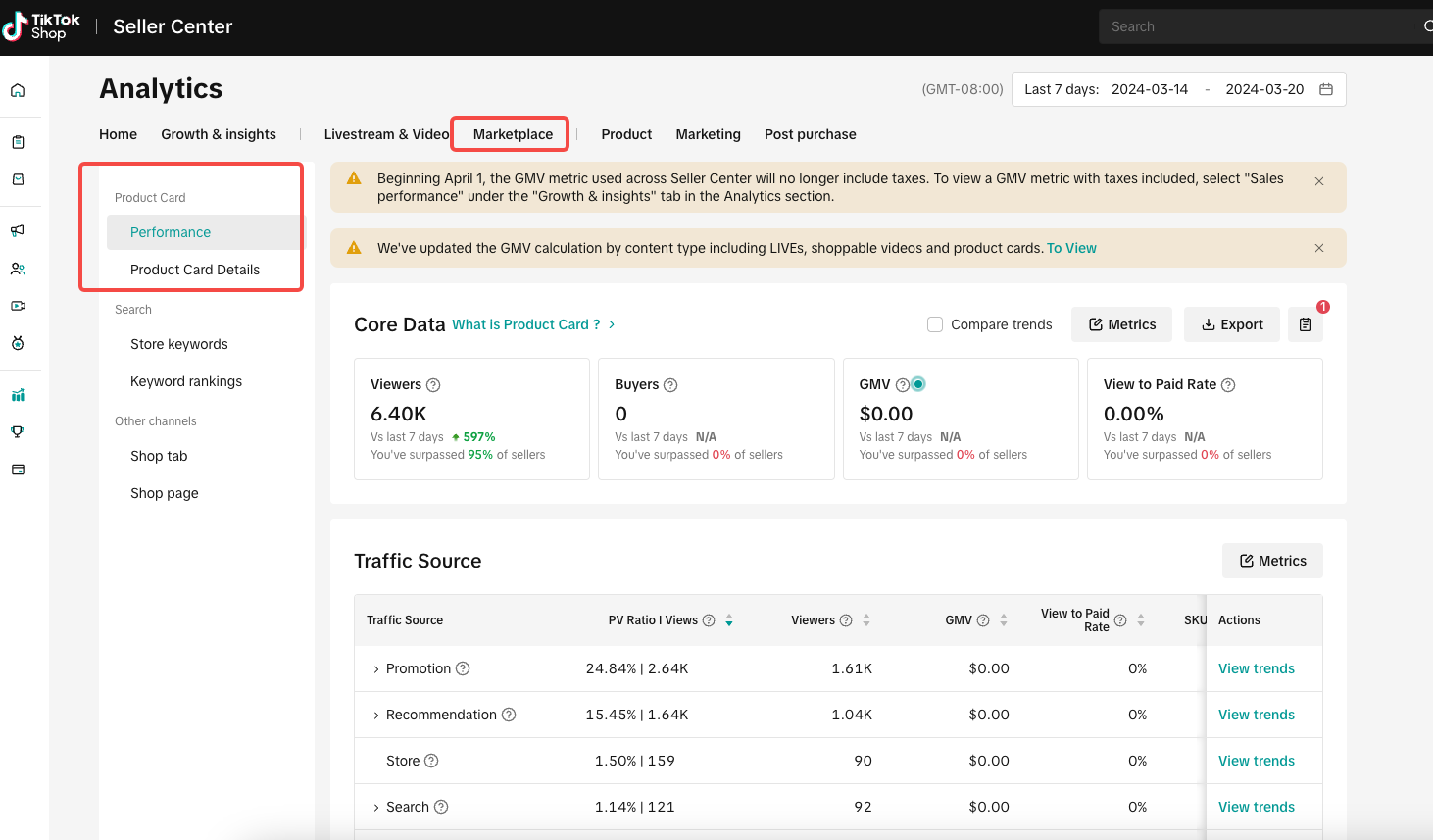This screenshot has width=1433, height=840.
Task: Expand the Recommendation traffic source row
Action: click(375, 716)
